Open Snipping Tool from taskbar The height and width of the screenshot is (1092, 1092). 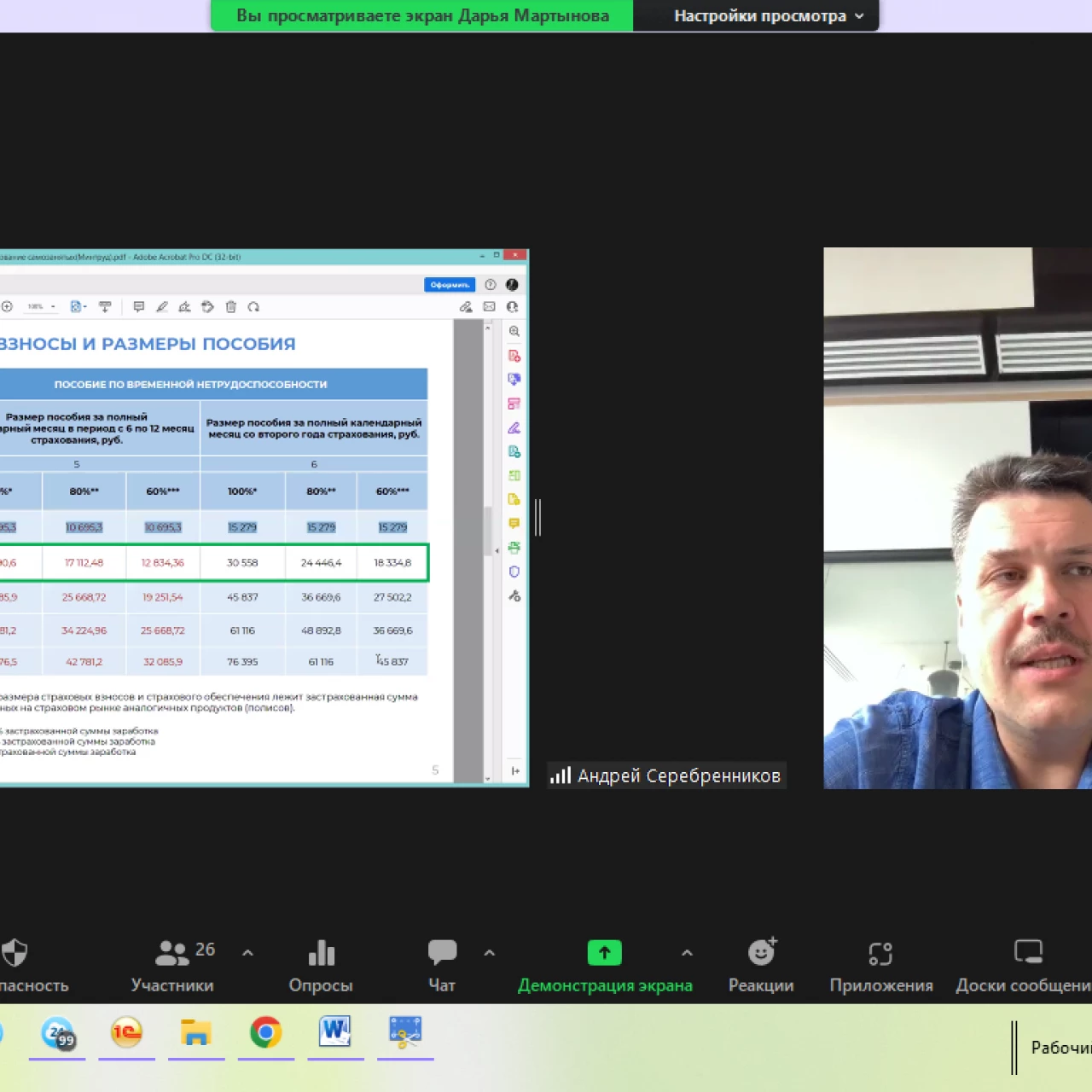(x=405, y=1032)
